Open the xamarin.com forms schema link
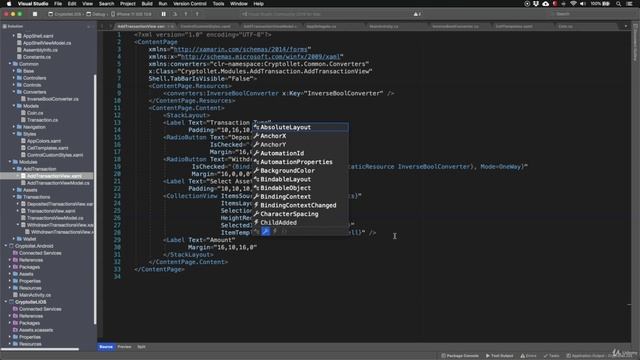Viewport: 640px width, 360px height. (x=240, y=49)
